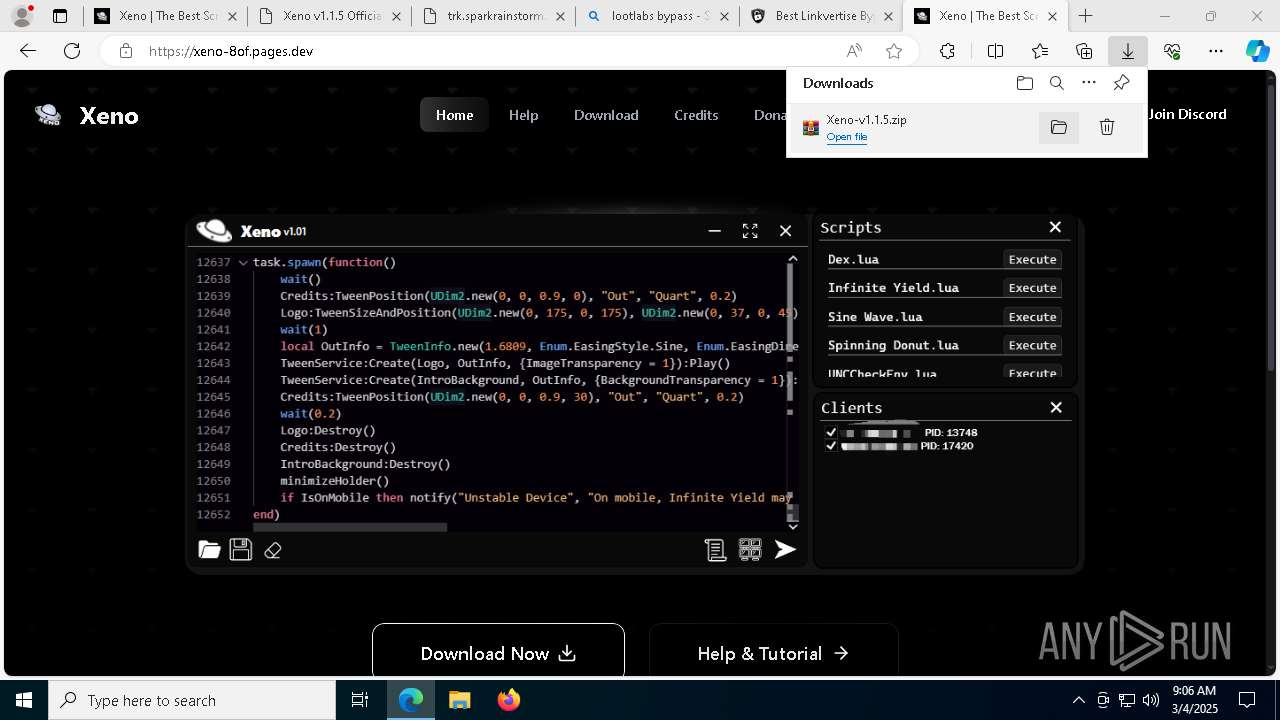Click the open folder icon in Xeno editor
The width and height of the screenshot is (1280, 720).
pyautogui.click(x=209, y=549)
